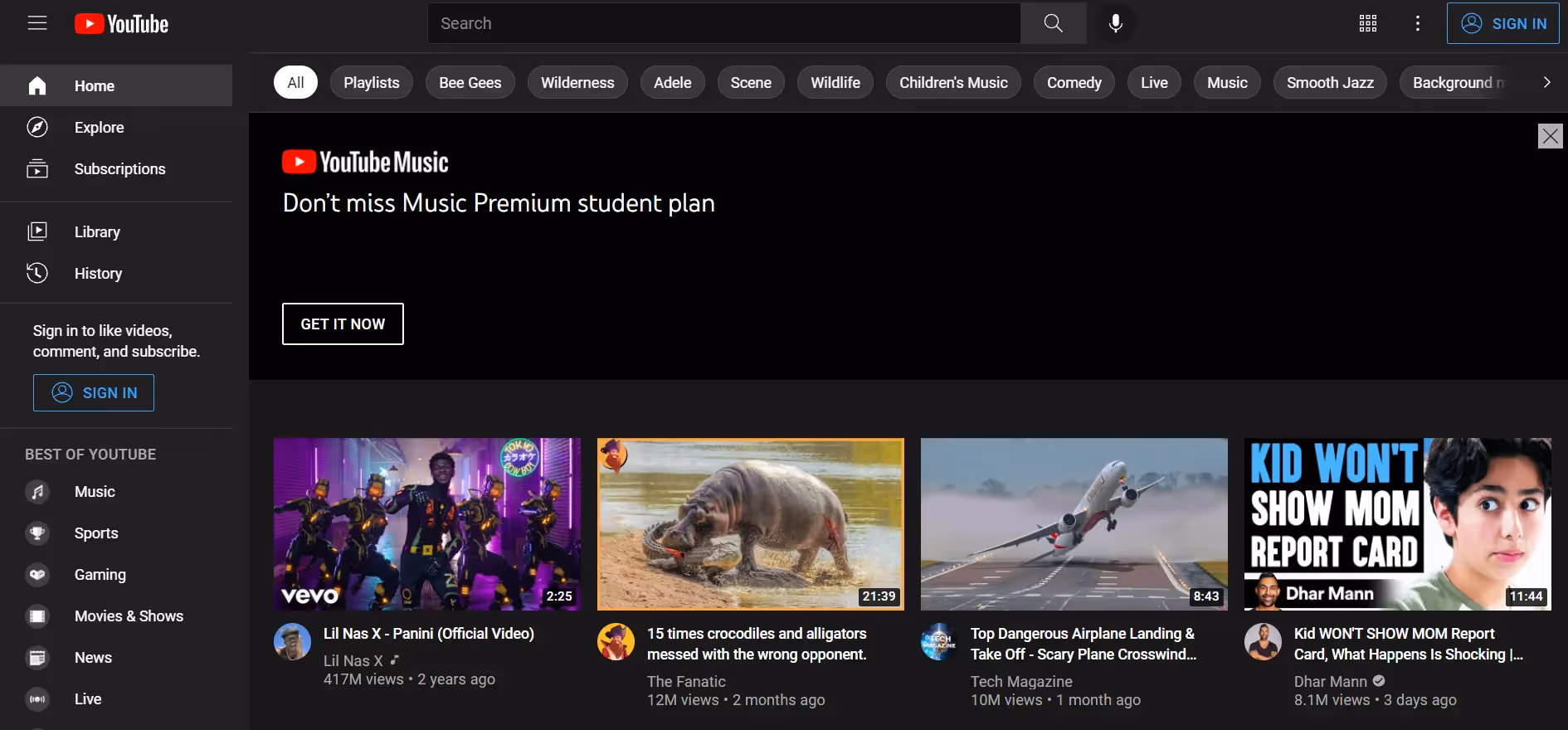Open Lil Nas X channel avatar
This screenshot has width=1568, height=730.
(x=292, y=642)
